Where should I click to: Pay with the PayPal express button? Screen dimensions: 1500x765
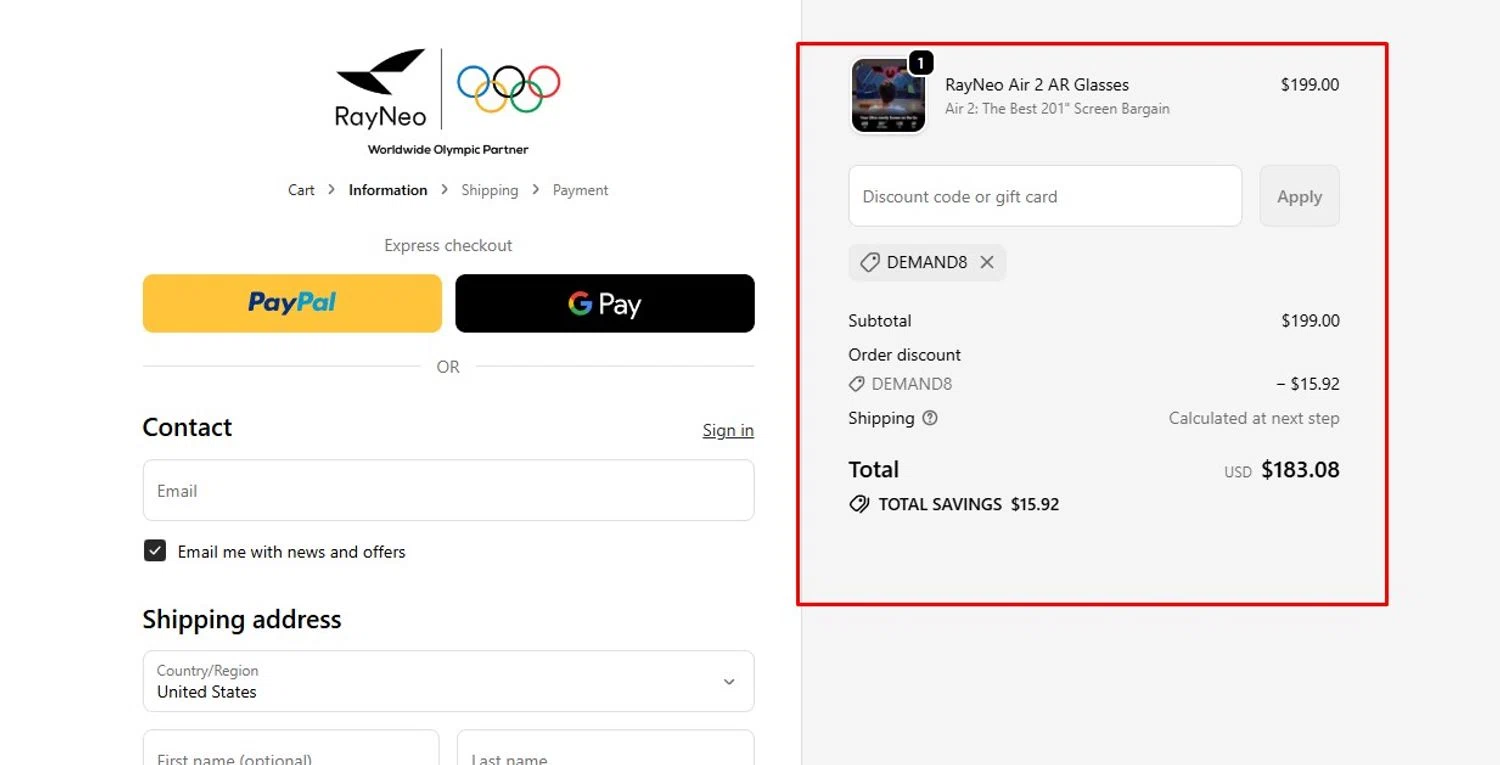pos(292,303)
